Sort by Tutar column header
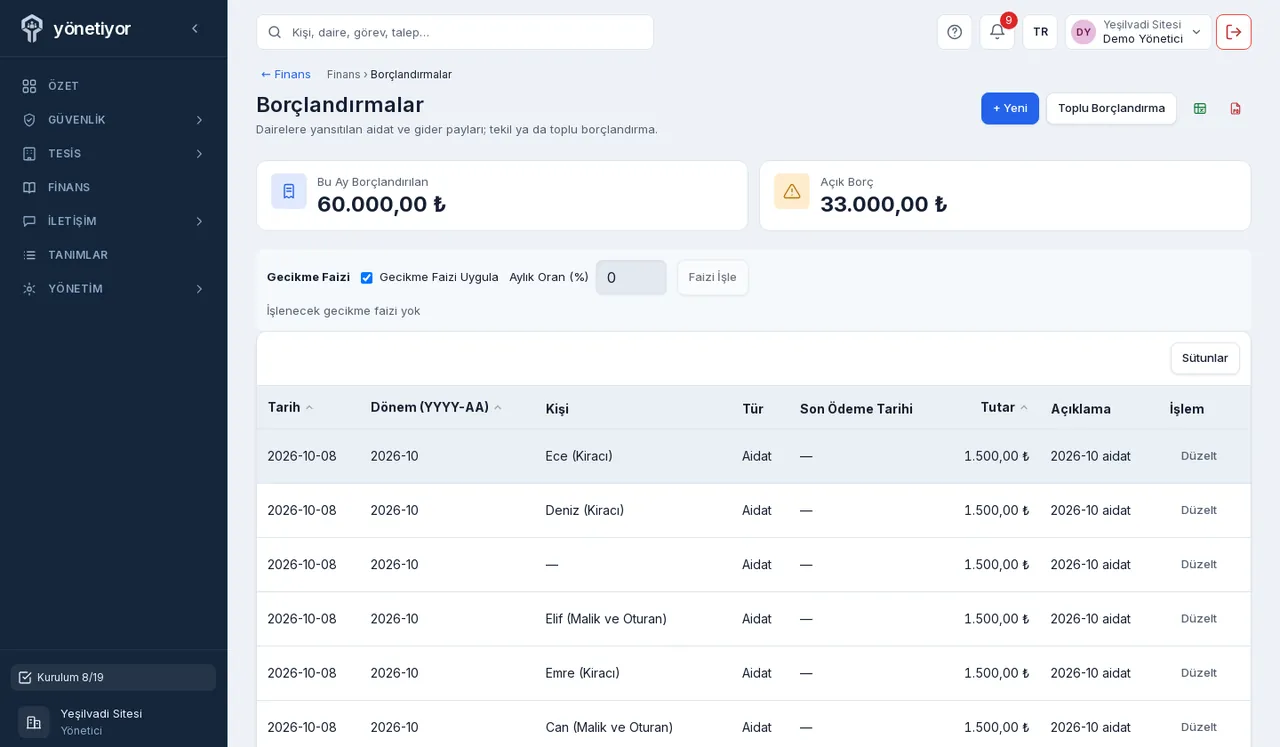1280x747 pixels. click(1004, 407)
